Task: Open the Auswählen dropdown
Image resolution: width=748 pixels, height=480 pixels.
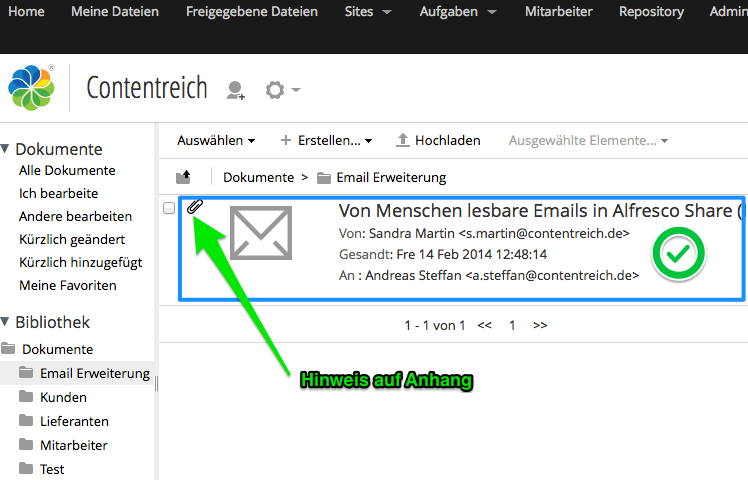Action: 216,141
